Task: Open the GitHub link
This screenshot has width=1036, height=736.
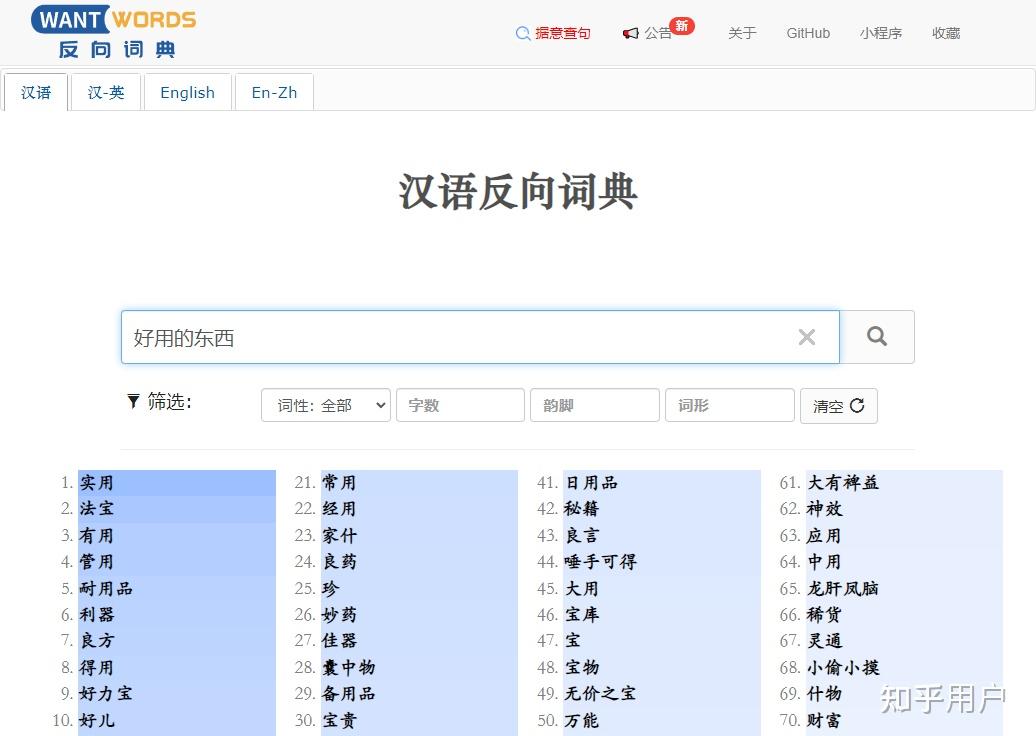Action: point(808,33)
